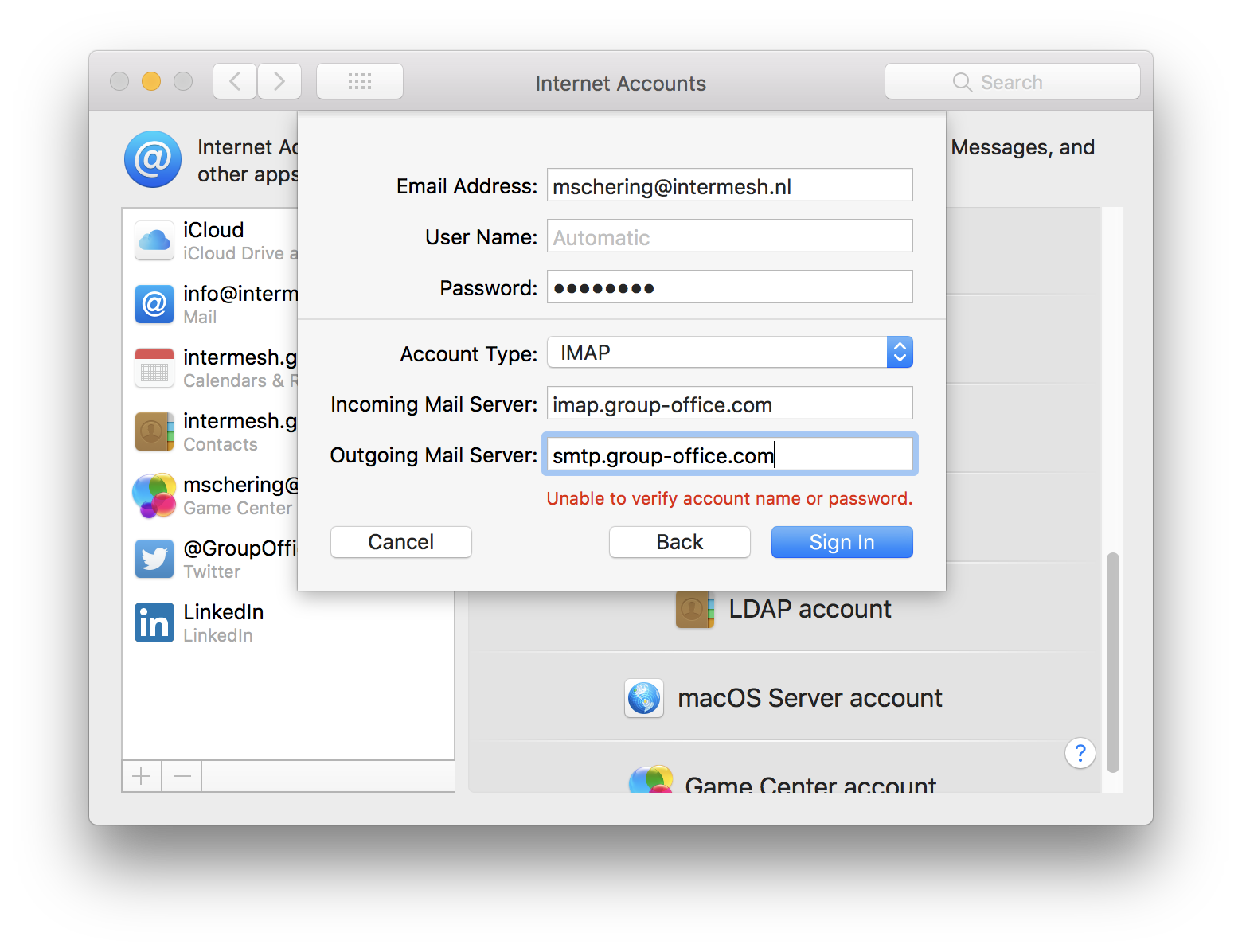Click the Twitter bird icon
The image size is (1242, 952).
point(154,559)
